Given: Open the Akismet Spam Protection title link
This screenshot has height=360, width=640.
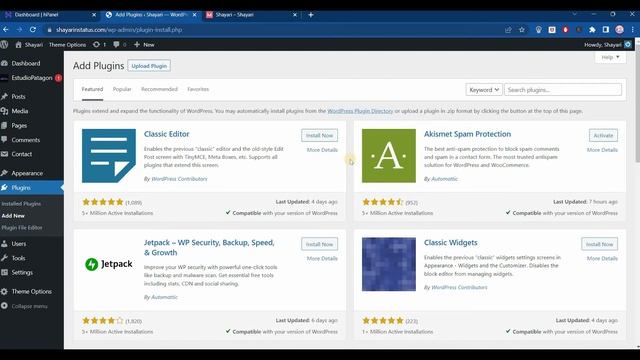Looking at the screenshot, I should [467, 134].
